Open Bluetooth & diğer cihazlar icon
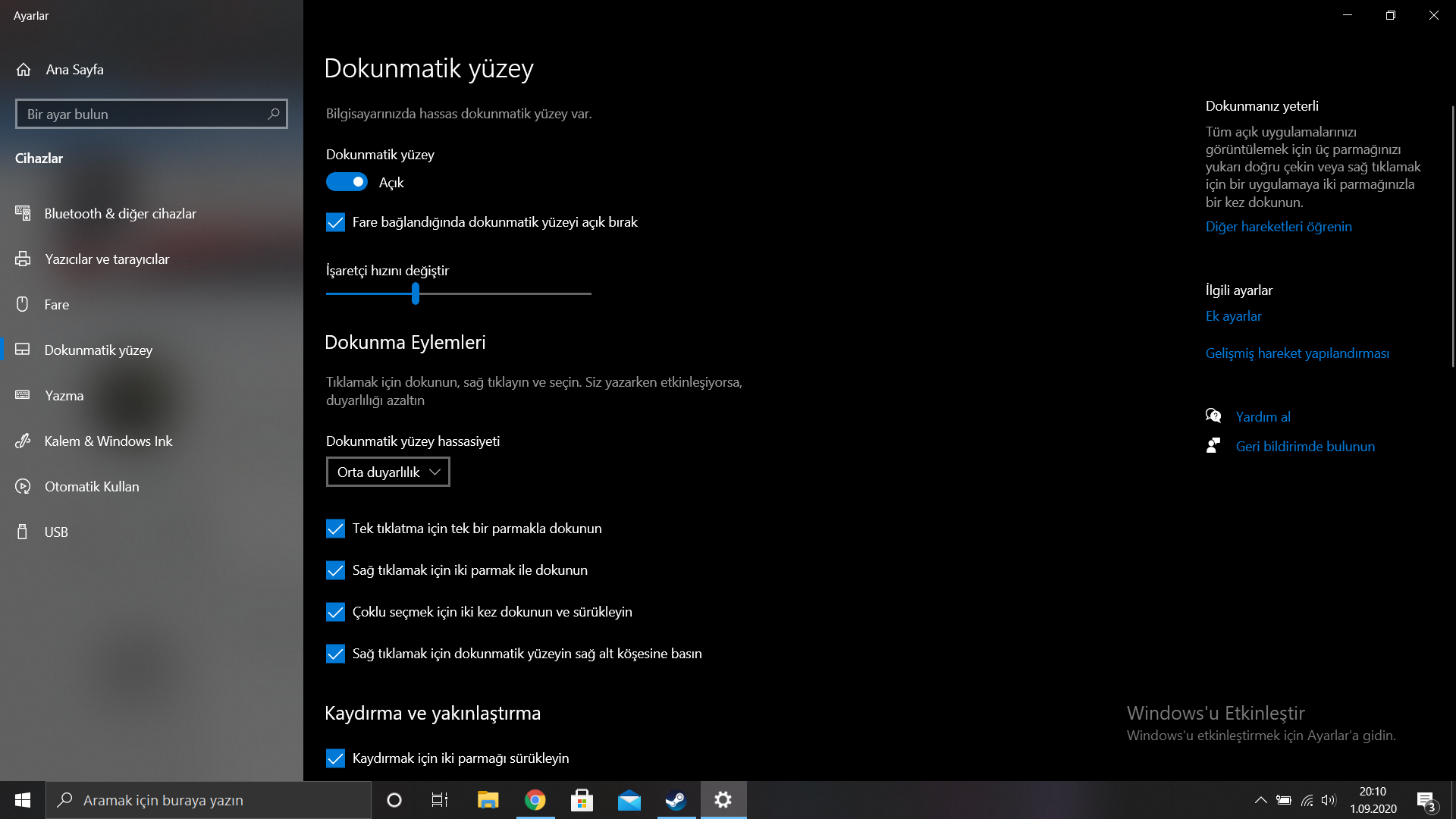 [23, 214]
